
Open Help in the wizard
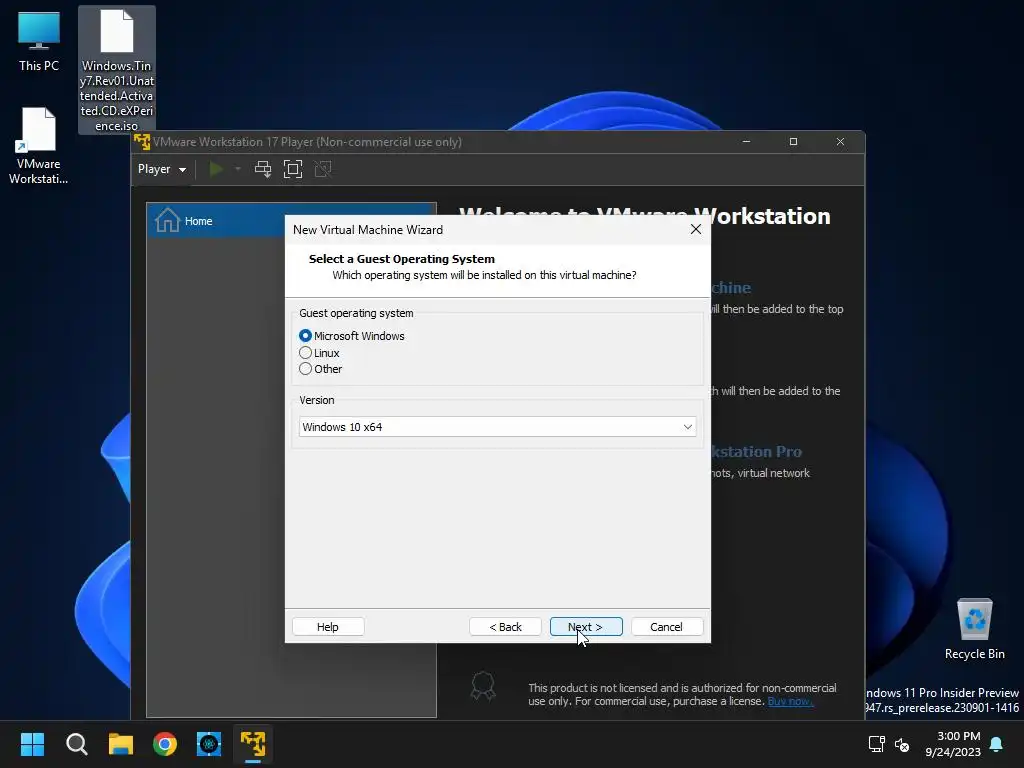click(x=328, y=626)
